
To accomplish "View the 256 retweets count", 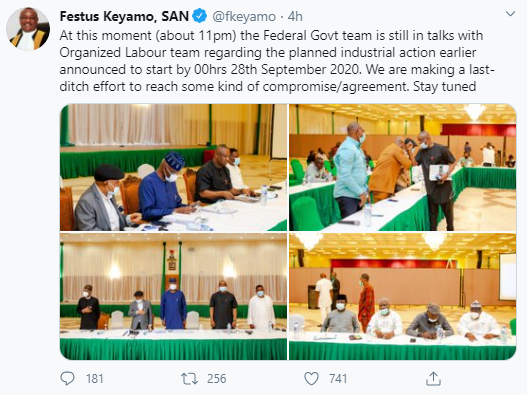I will pos(216,379).
